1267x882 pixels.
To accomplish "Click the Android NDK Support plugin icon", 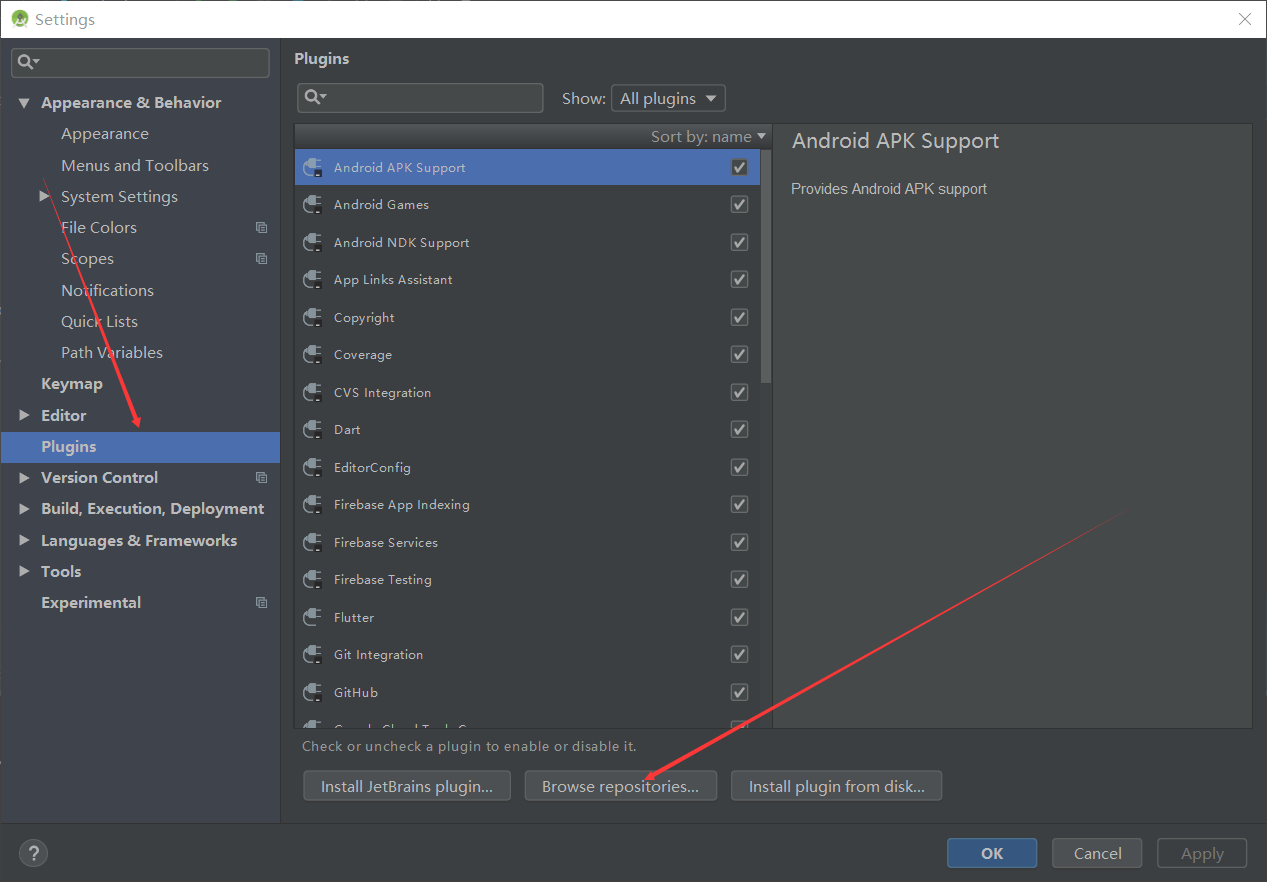I will [312, 242].
